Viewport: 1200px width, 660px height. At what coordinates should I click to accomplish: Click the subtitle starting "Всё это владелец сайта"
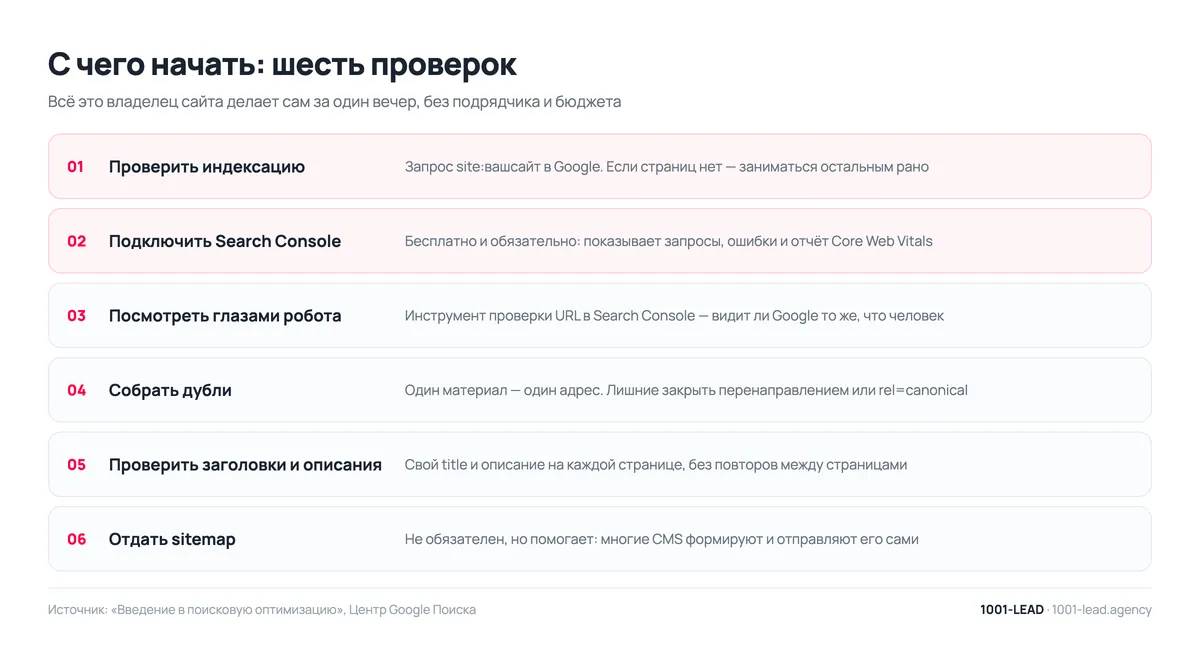click(334, 102)
